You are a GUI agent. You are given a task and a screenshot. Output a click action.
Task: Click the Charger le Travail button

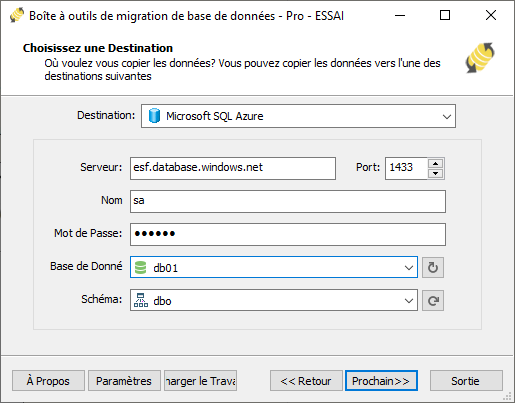click(200, 380)
